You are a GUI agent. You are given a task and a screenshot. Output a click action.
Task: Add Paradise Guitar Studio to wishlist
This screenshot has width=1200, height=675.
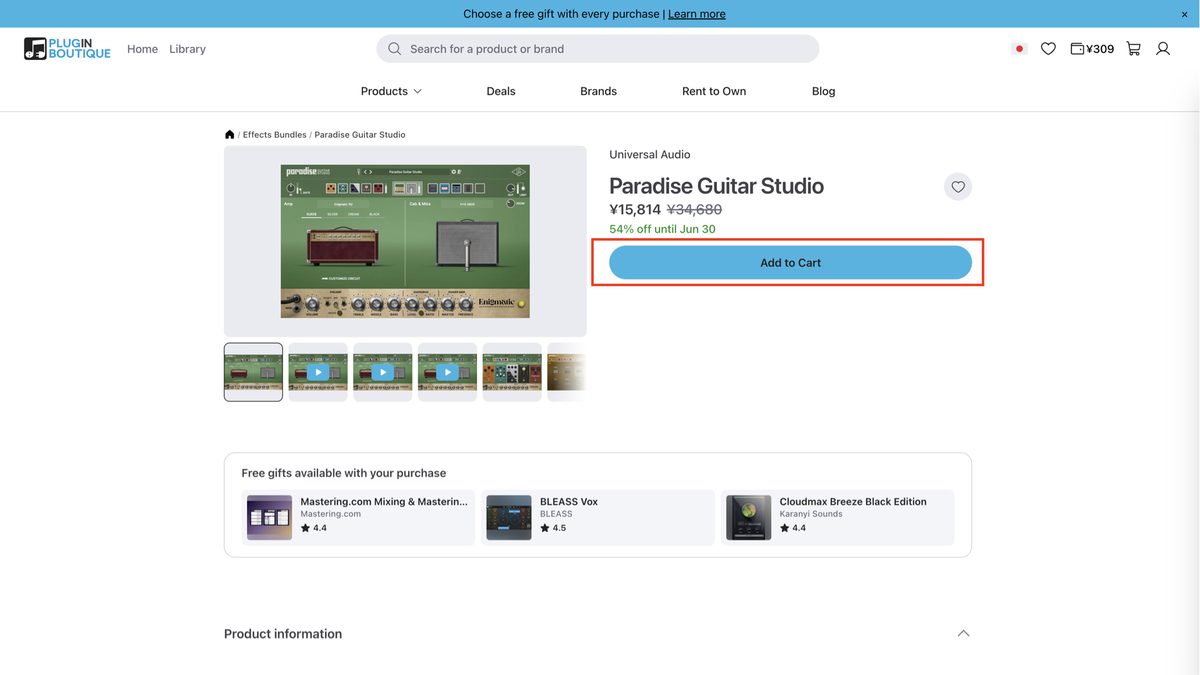click(x=958, y=187)
